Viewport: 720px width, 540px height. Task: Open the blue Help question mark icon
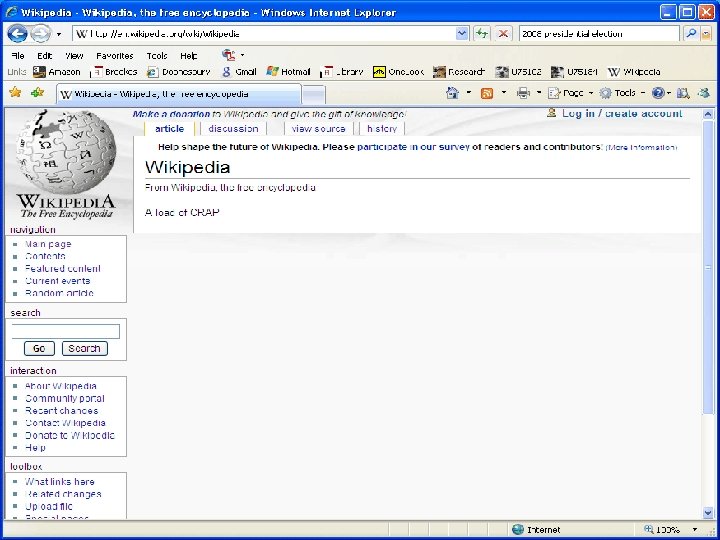click(658, 93)
